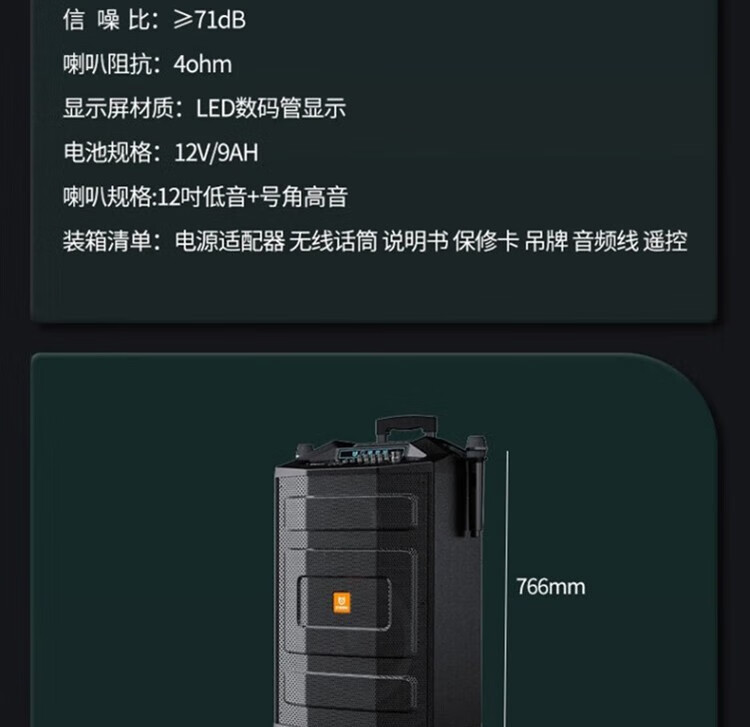
Task: Click the 显示屏材质 LED数码管显示 line
Action: click(204, 108)
